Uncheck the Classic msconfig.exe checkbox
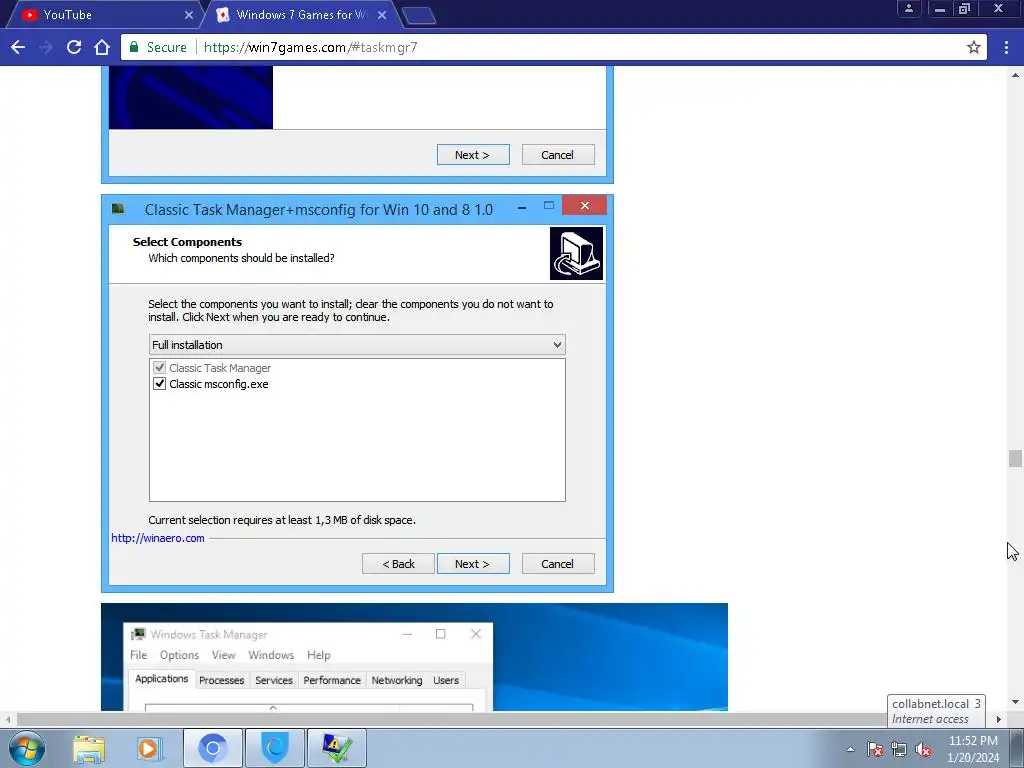This screenshot has height=768, width=1024. (159, 384)
